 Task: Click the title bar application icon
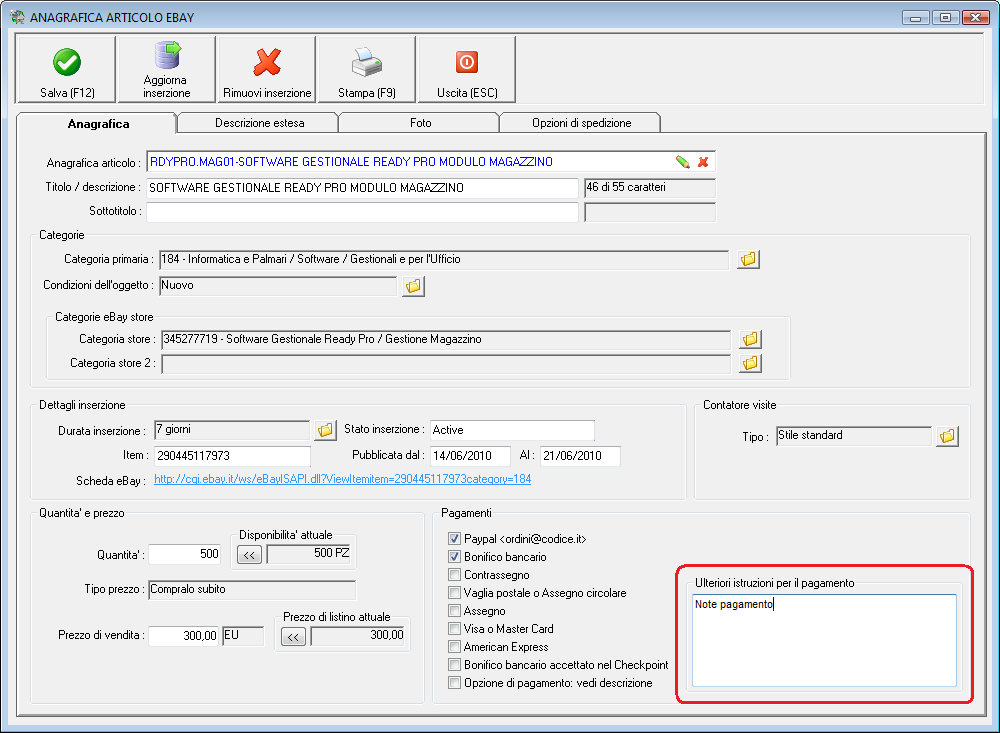click(x=17, y=17)
